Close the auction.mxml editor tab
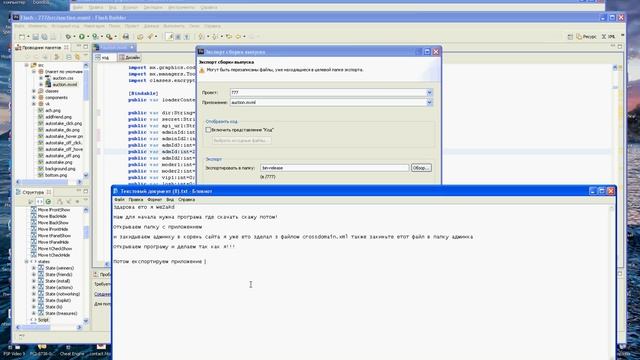This screenshot has width=640, height=360. point(132,47)
